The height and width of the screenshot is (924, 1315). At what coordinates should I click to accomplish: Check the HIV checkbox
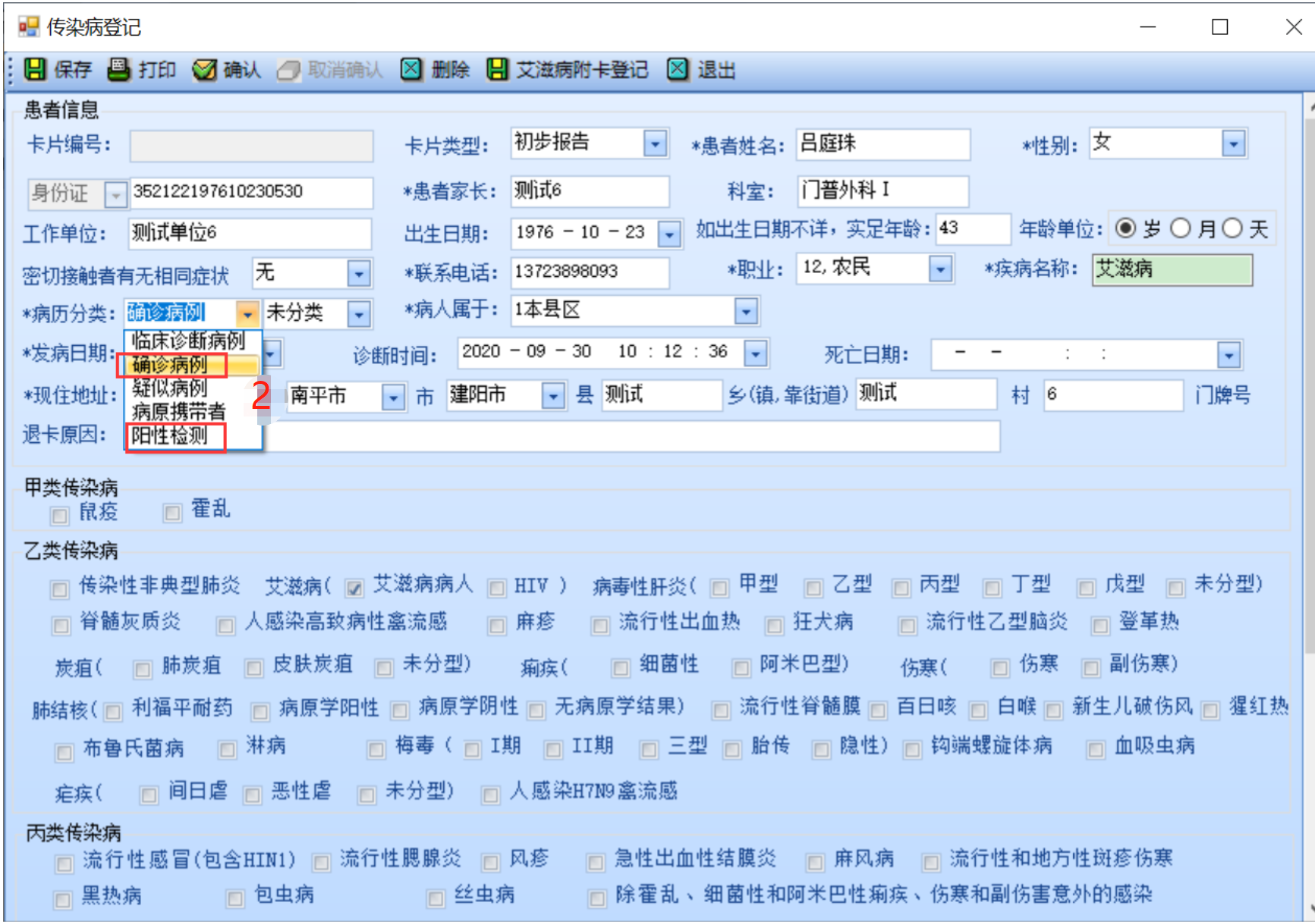pyautogui.click(x=498, y=588)
